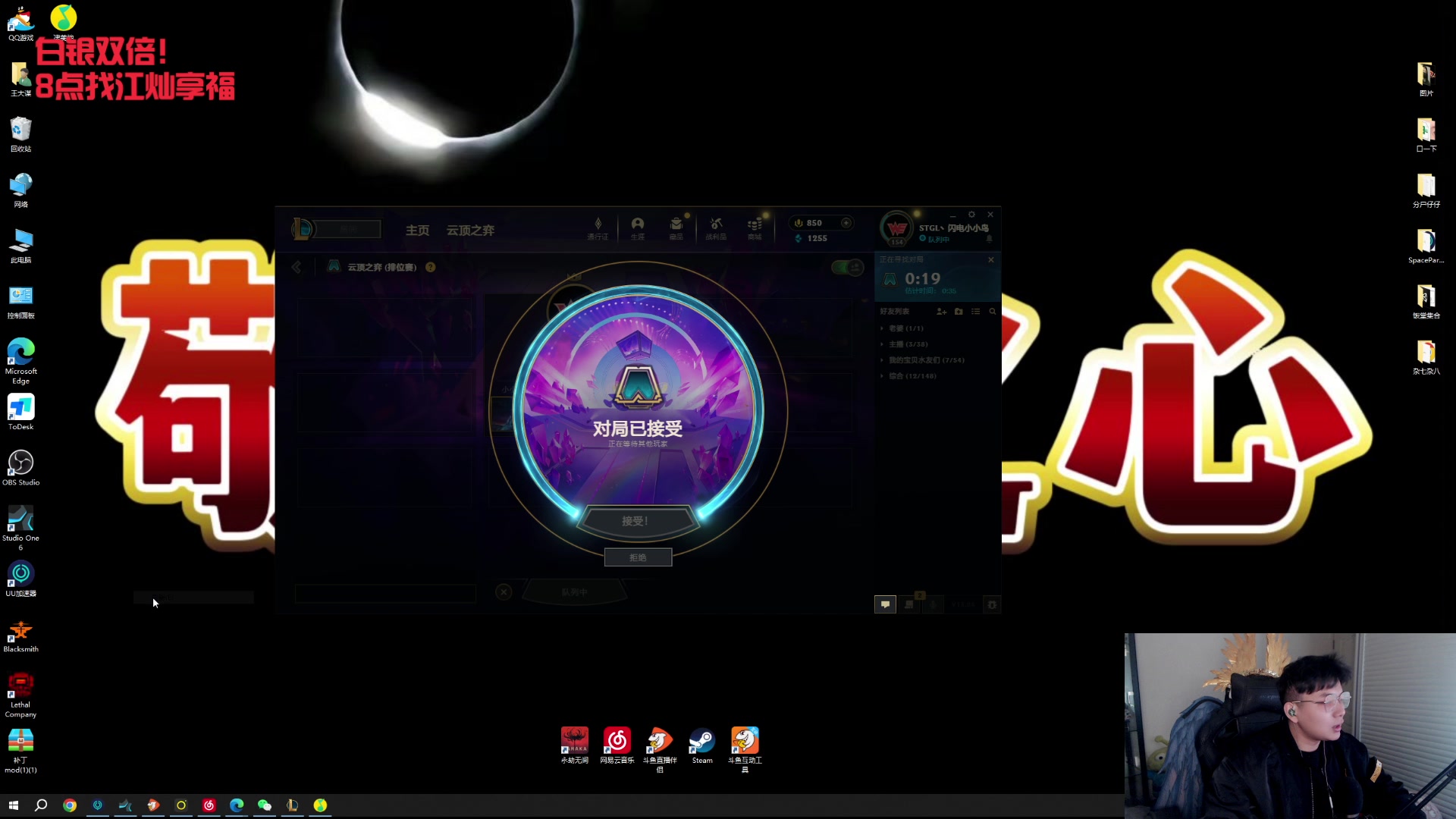The width and height of the screenshot is (1456, 819).
Task: Open the 商城 store icon
Action: tap(755, 227)
